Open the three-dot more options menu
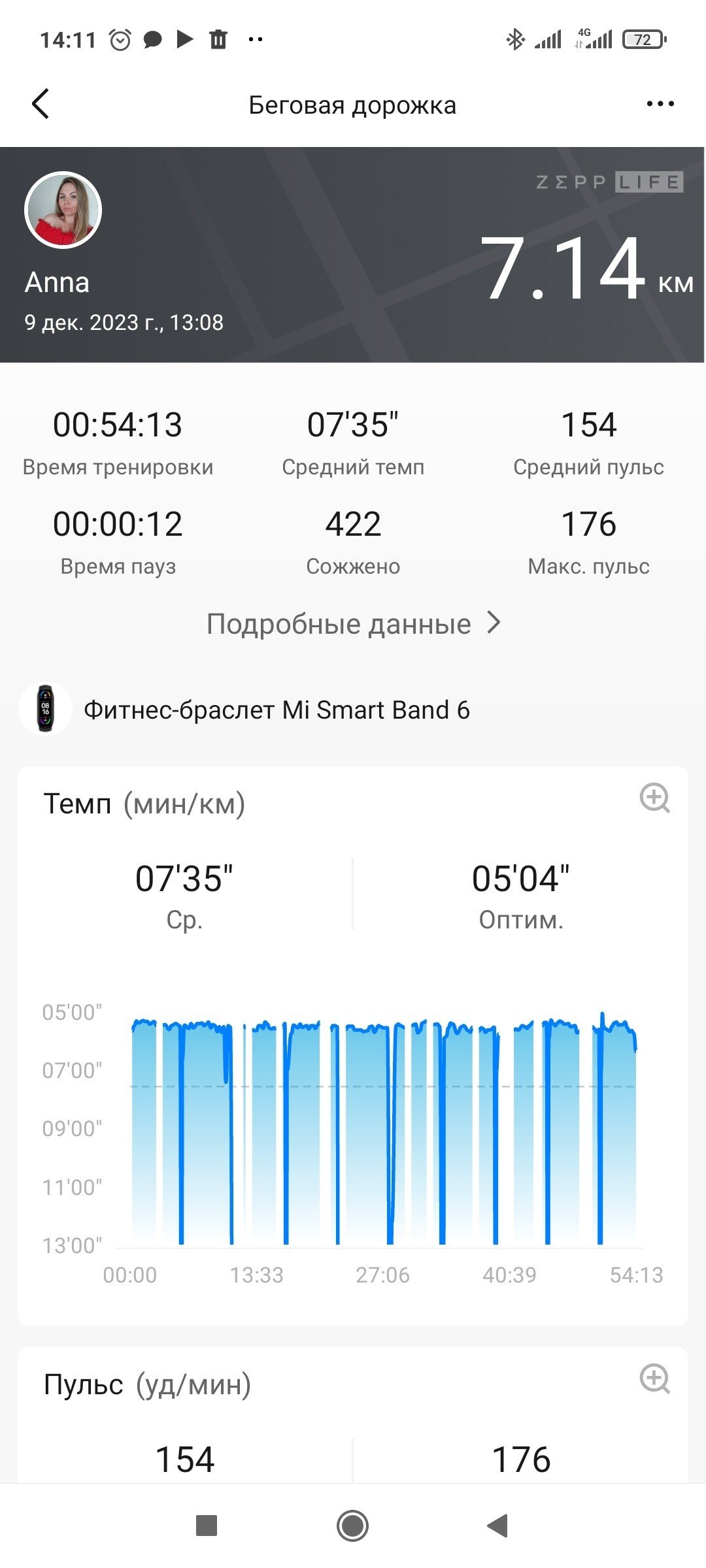The width and height of the screenshot is (706, 1568). tap(660, 104)
